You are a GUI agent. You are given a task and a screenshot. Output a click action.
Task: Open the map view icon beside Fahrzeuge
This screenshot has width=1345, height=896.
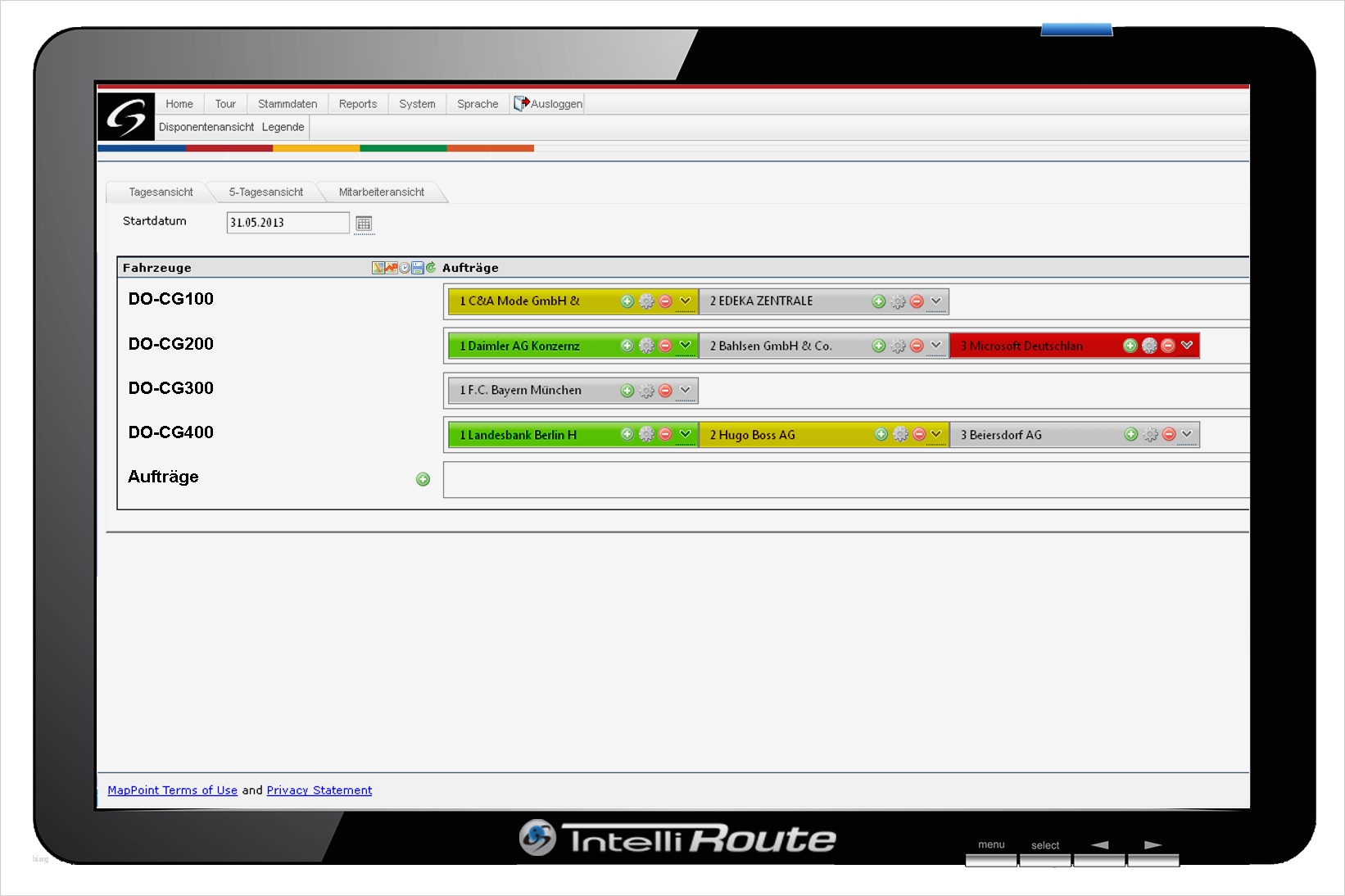378,268
